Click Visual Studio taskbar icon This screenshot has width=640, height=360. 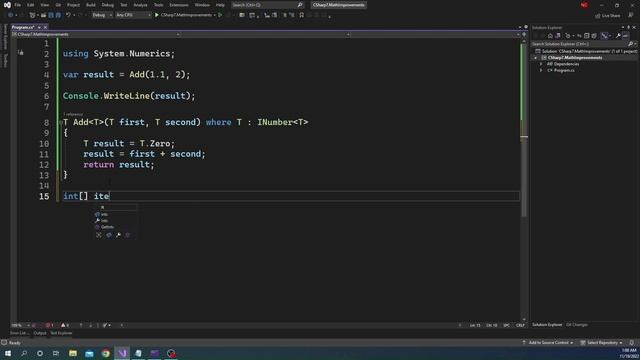point(122,353)
